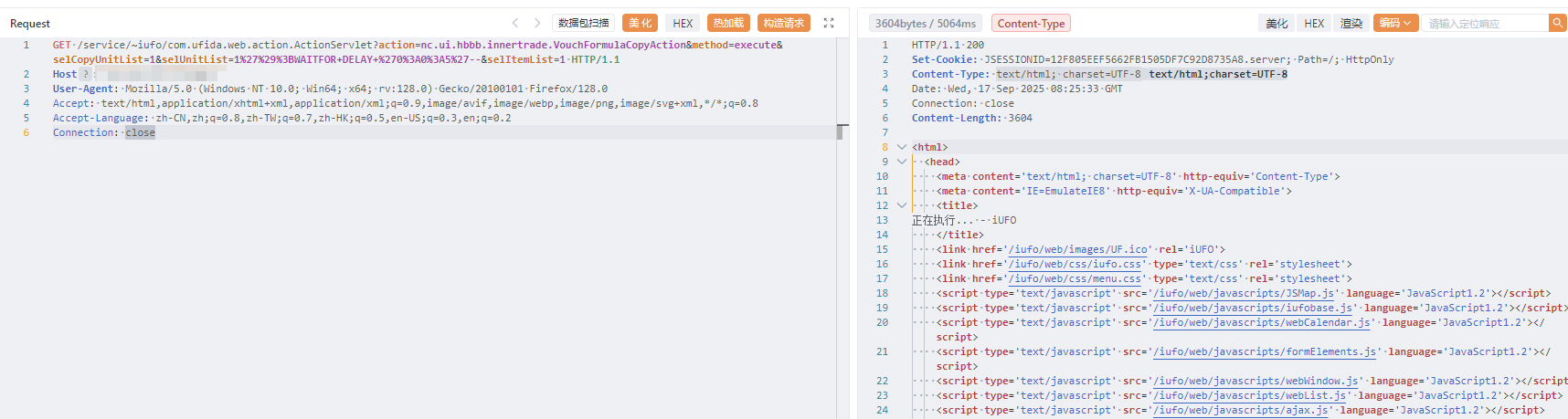Toggle HEX view in the response panel
This screenshot has height=419, width=1568.
point(1314,23)
